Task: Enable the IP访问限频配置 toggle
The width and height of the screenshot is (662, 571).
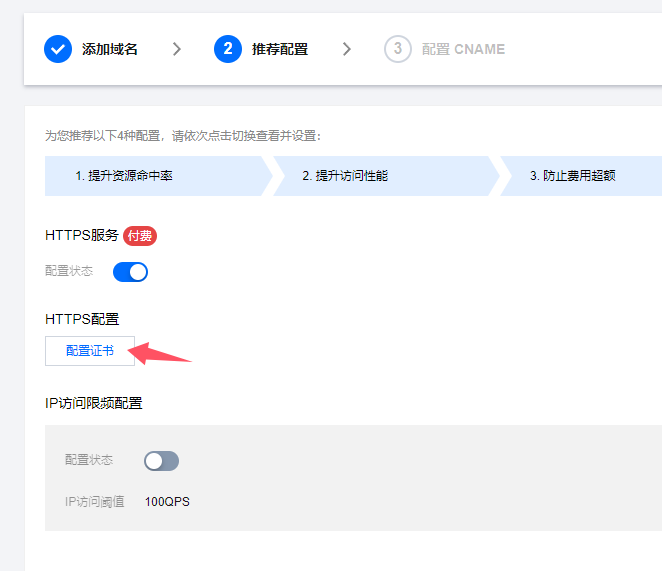Action: point(161,460)
